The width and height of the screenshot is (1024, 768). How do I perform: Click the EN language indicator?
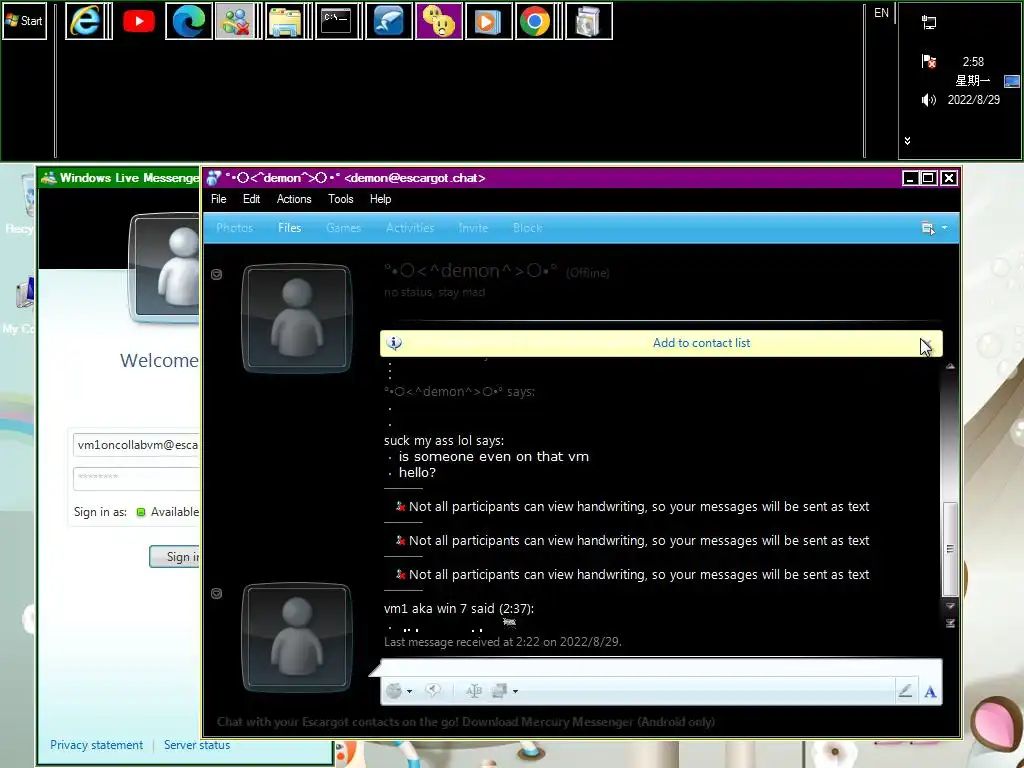[881, 12]
